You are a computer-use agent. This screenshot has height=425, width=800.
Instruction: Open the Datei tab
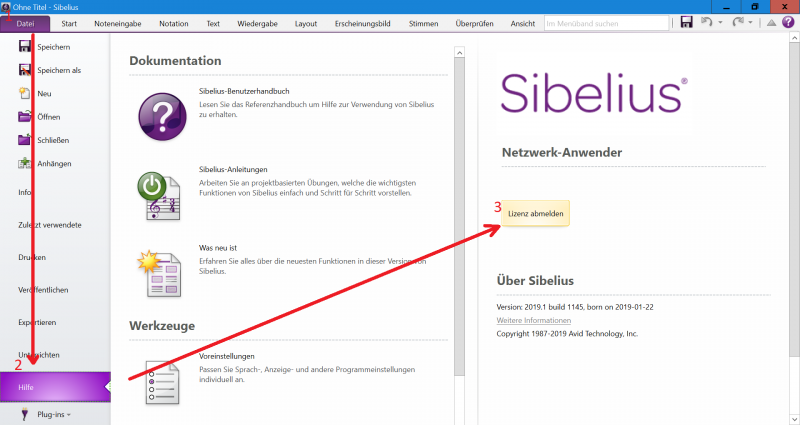click(25, 23)
